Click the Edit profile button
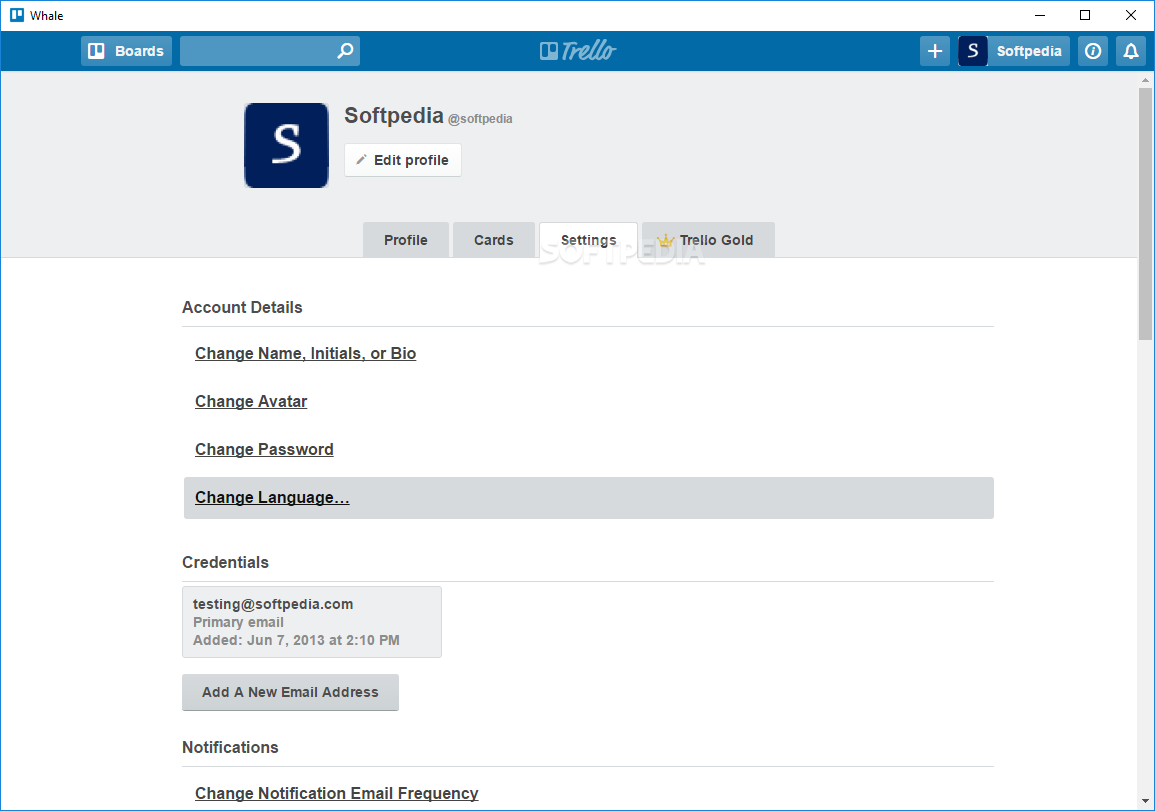The width and height of the screenshot is (1155, 811). [403, 160]
